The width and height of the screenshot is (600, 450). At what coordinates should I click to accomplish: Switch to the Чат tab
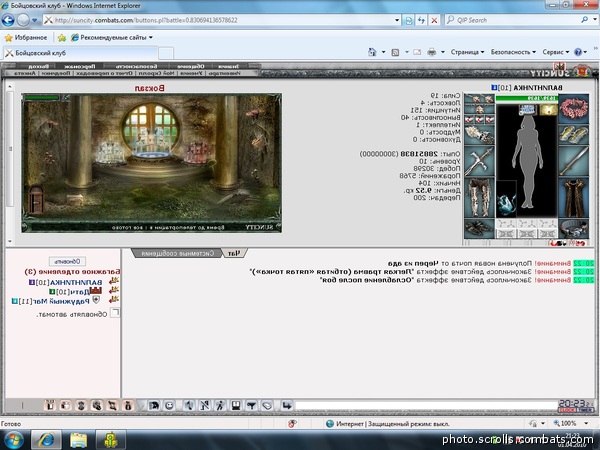click(x=234, y=253)
